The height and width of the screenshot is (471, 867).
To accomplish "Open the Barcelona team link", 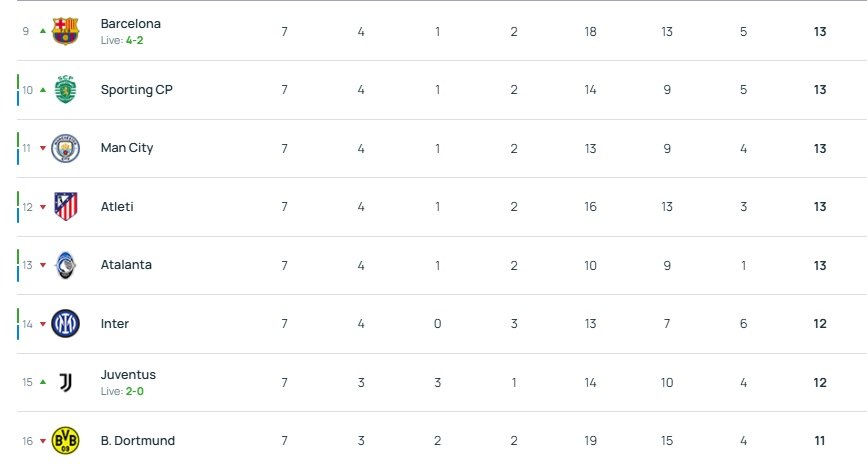I will [x=130, y=24].
